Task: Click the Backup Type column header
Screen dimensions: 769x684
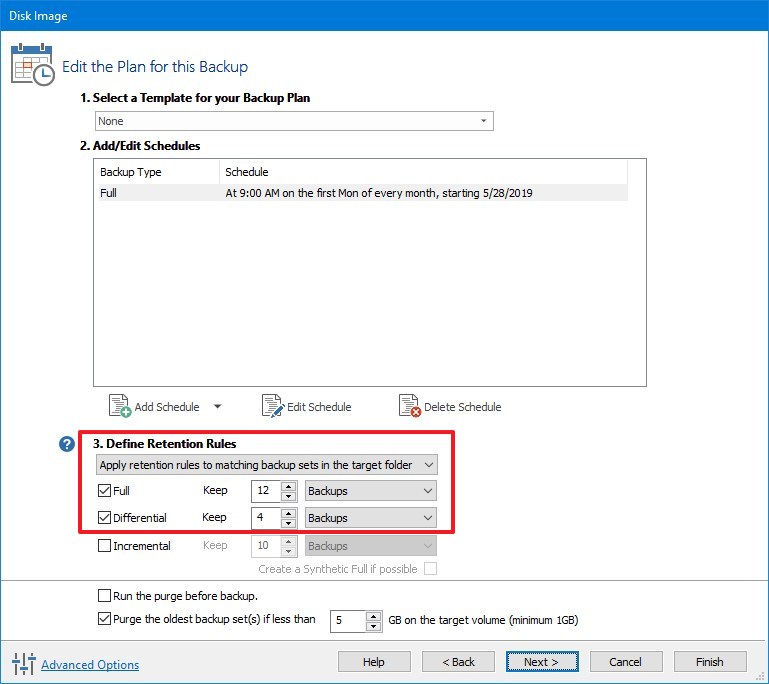Action: point(157,172)
